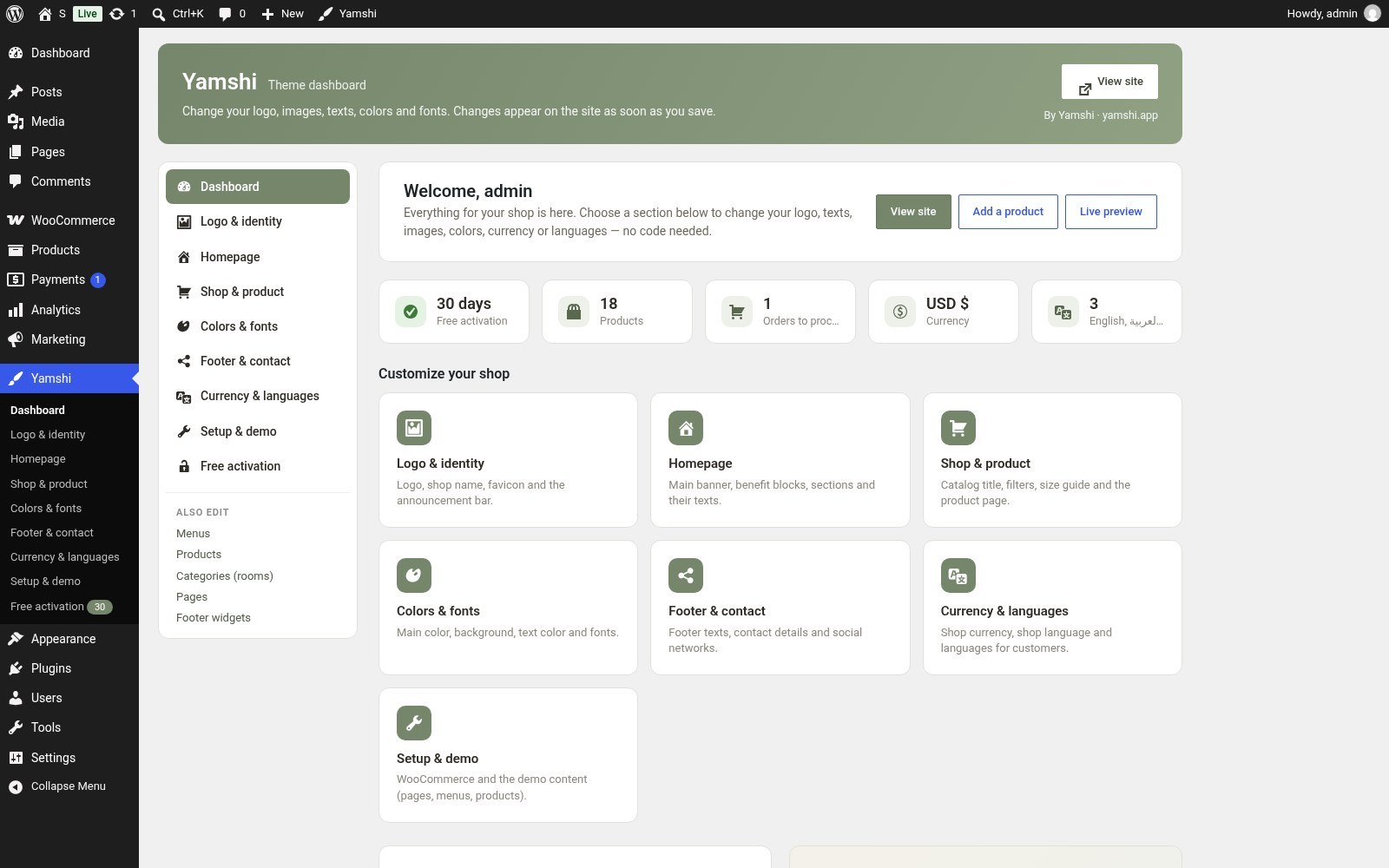1389x868 pixels.
Task: Click the megaphone icon beside Marketing
Action: coord(16,339)
